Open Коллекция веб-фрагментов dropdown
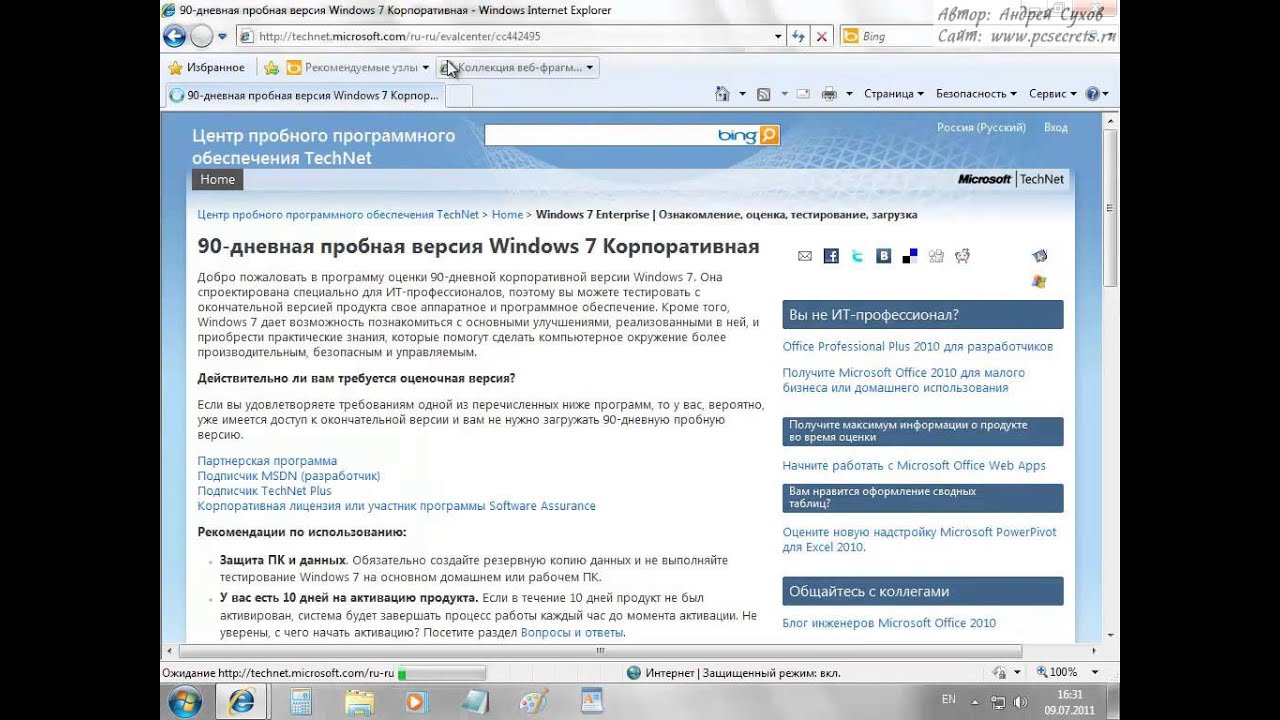This screenshot has width=1280, height=720. point(517,67)
